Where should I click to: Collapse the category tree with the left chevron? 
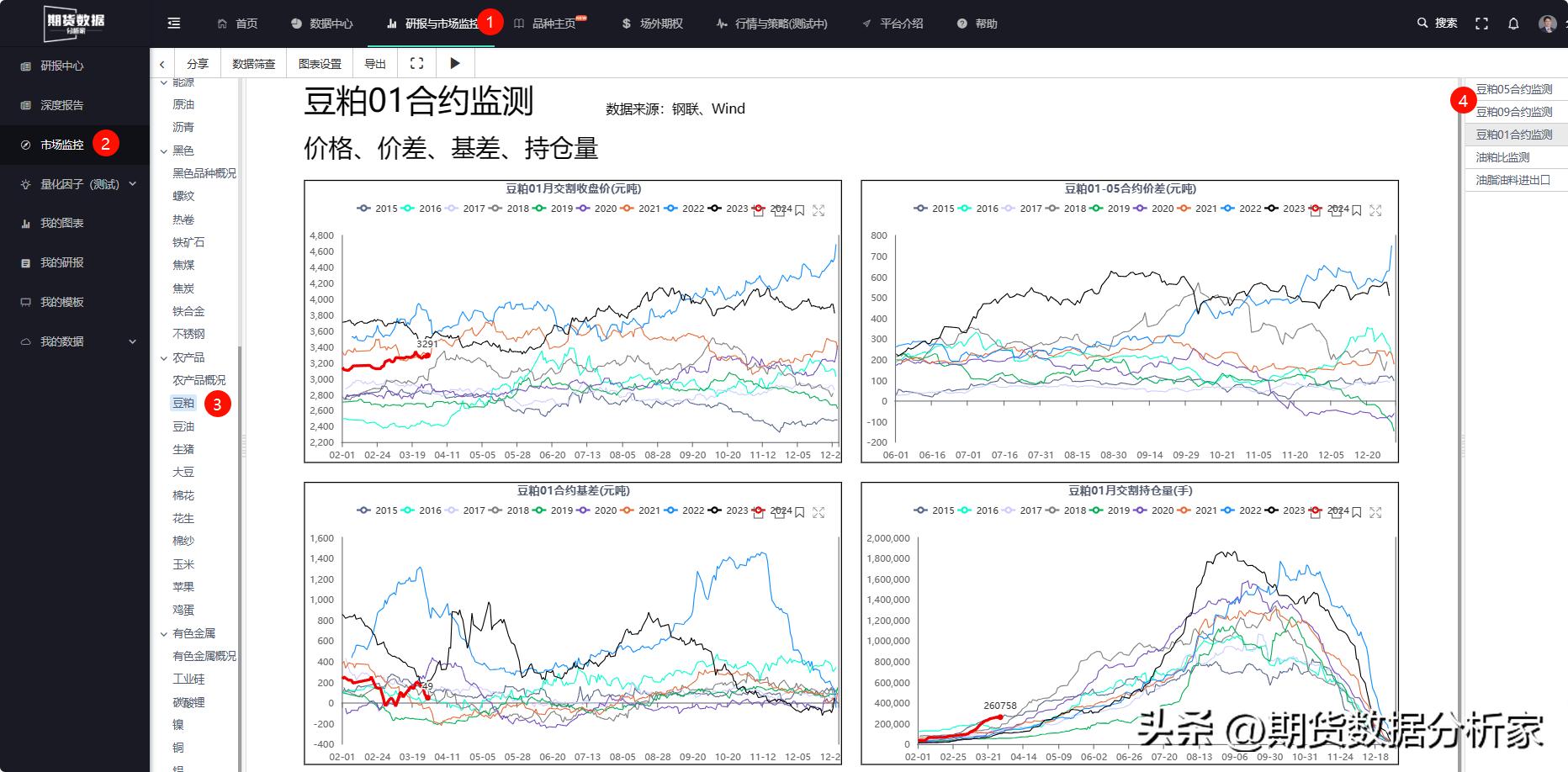tap(162, 64)
